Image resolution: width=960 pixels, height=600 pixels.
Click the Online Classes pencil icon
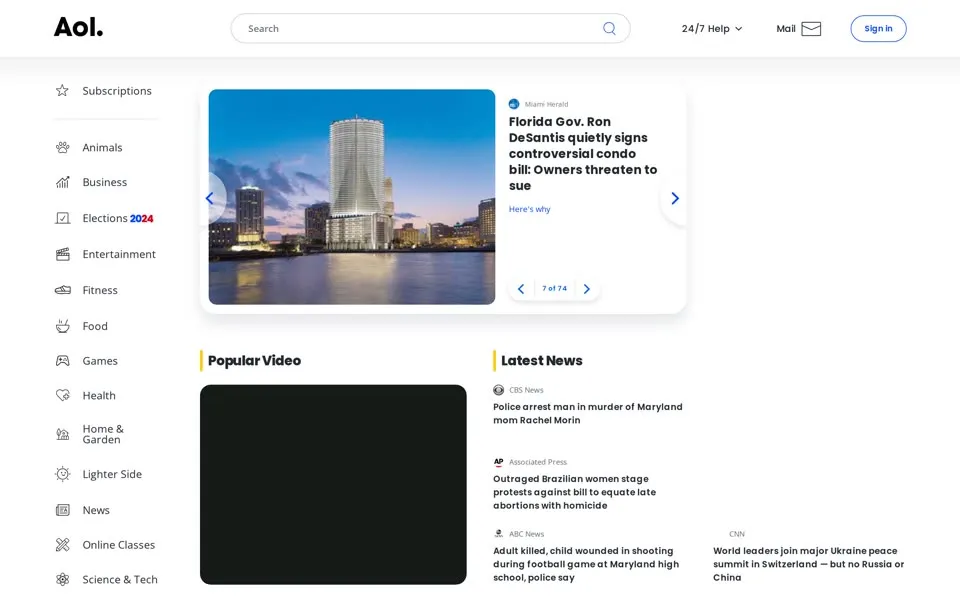coord(62,545)
